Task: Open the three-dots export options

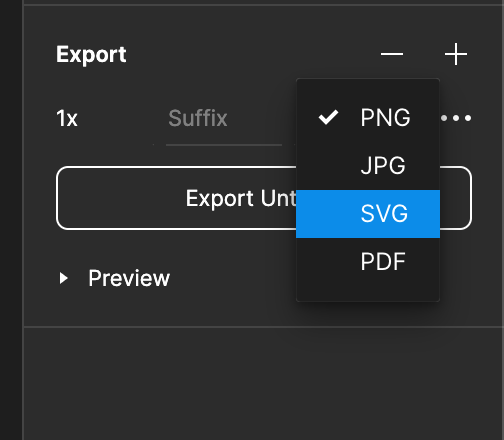Action: point(456,118)
